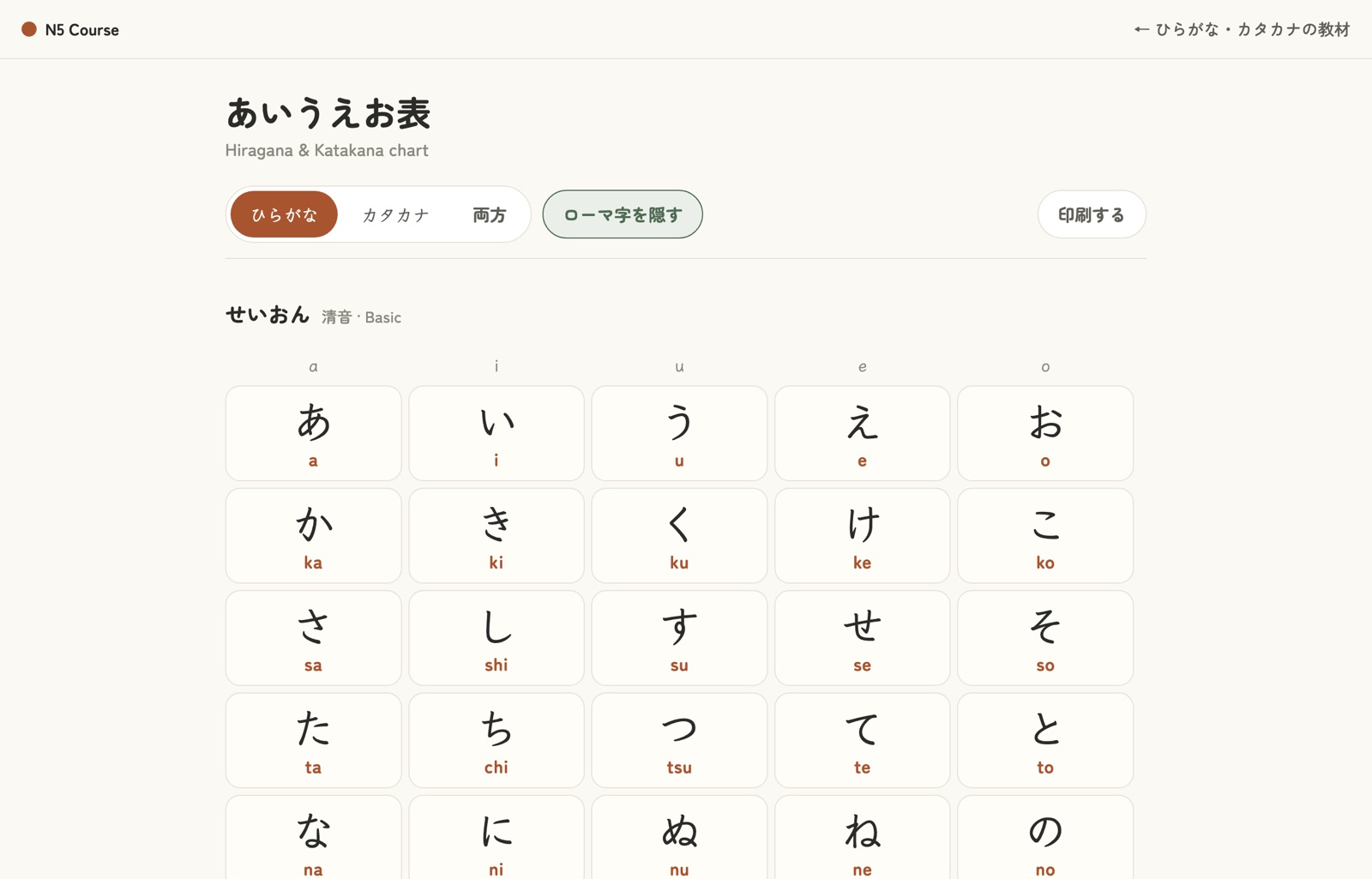Choose the そ (so) card
1372x879 pixels.
pyautogui.click(x=1045, y=638)
